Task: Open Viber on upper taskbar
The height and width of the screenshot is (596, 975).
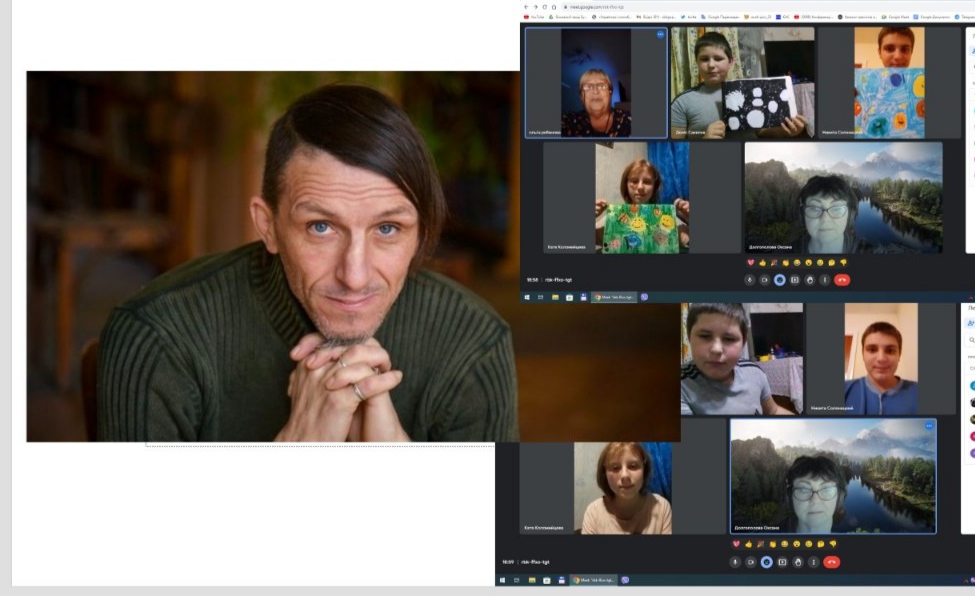Action: click(x=644, y=297)
